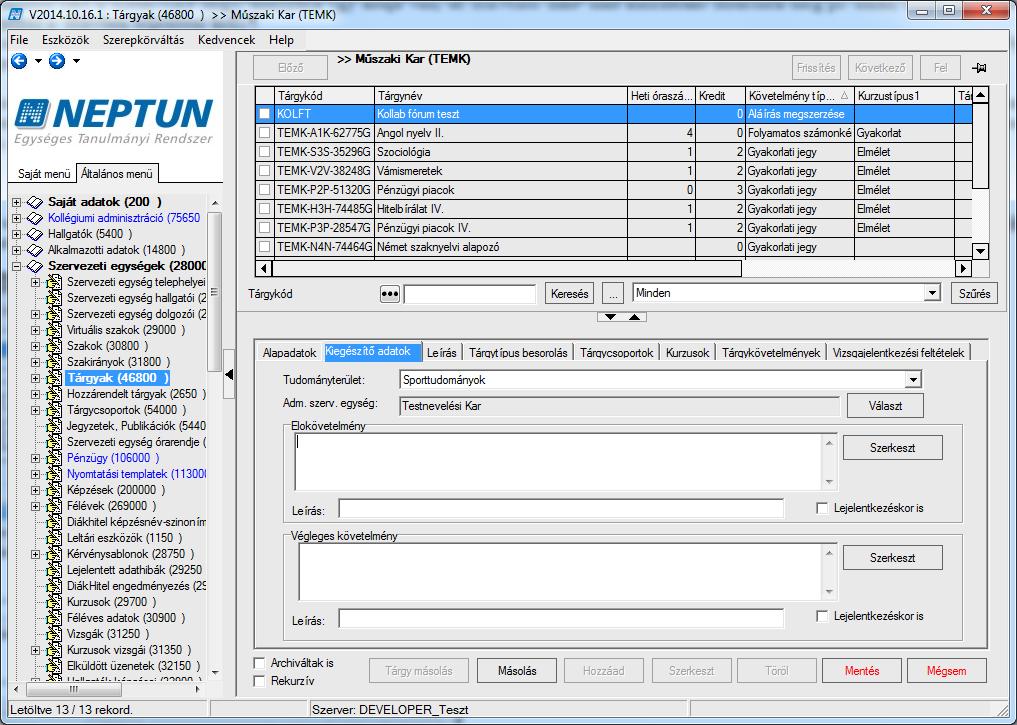Expand the Képzések (200000) node
Image resolution: width=1017 pixels, height=725 pixels.
coord(36,490)
